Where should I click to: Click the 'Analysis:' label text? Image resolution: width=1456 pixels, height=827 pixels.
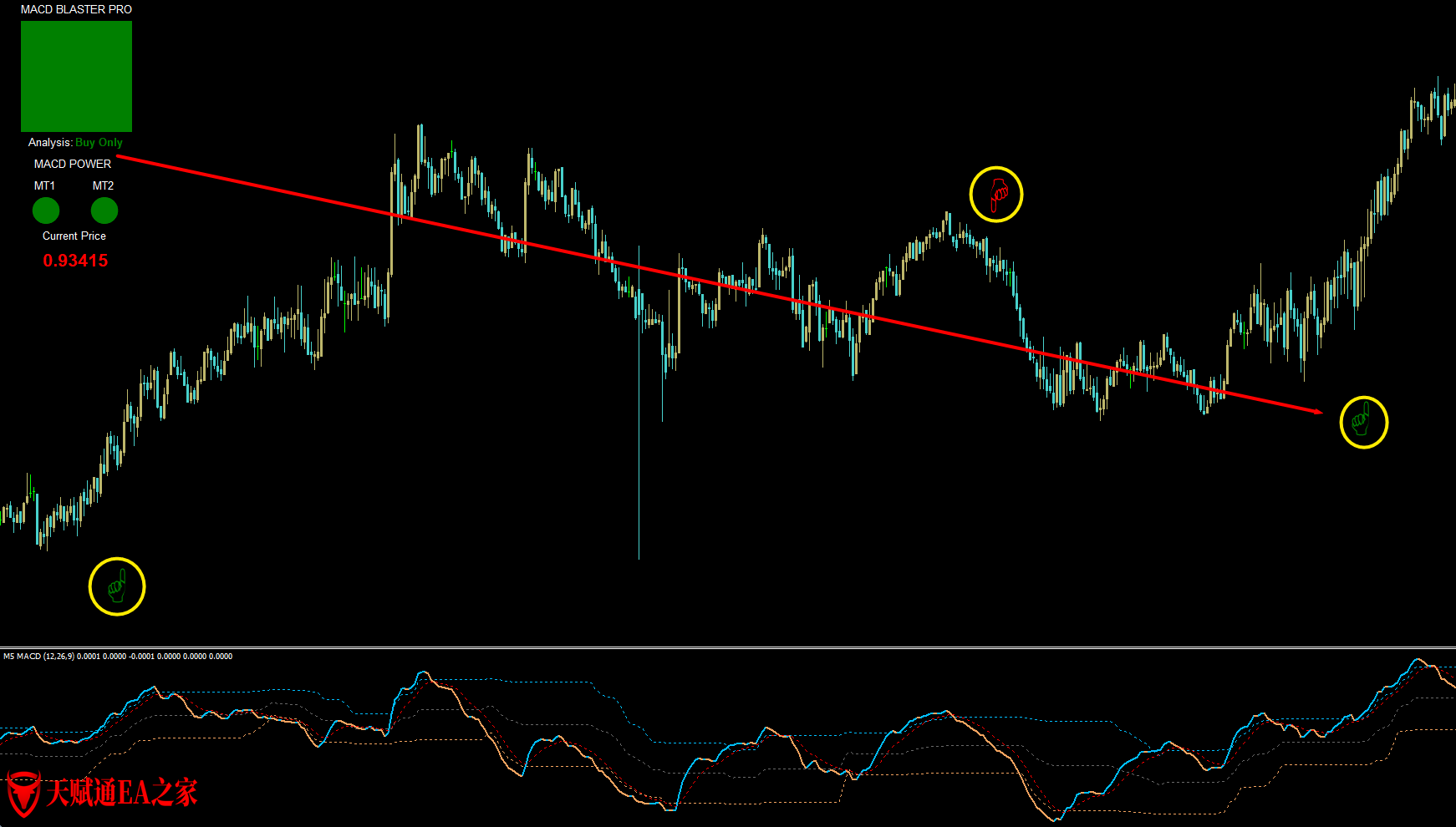click(x=50, y=143)
